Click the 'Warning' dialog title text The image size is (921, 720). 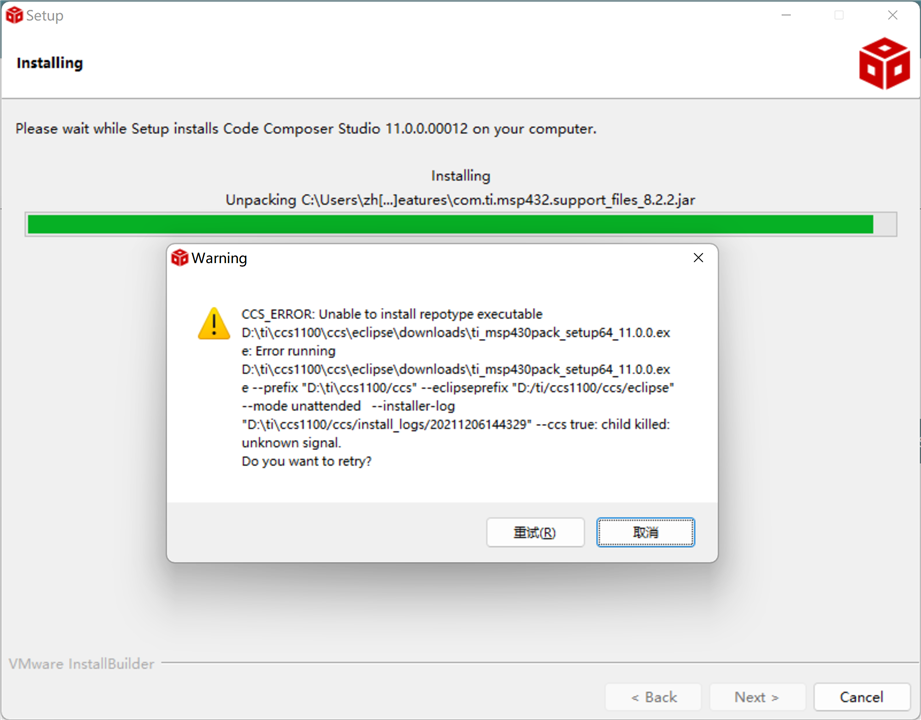219,258
